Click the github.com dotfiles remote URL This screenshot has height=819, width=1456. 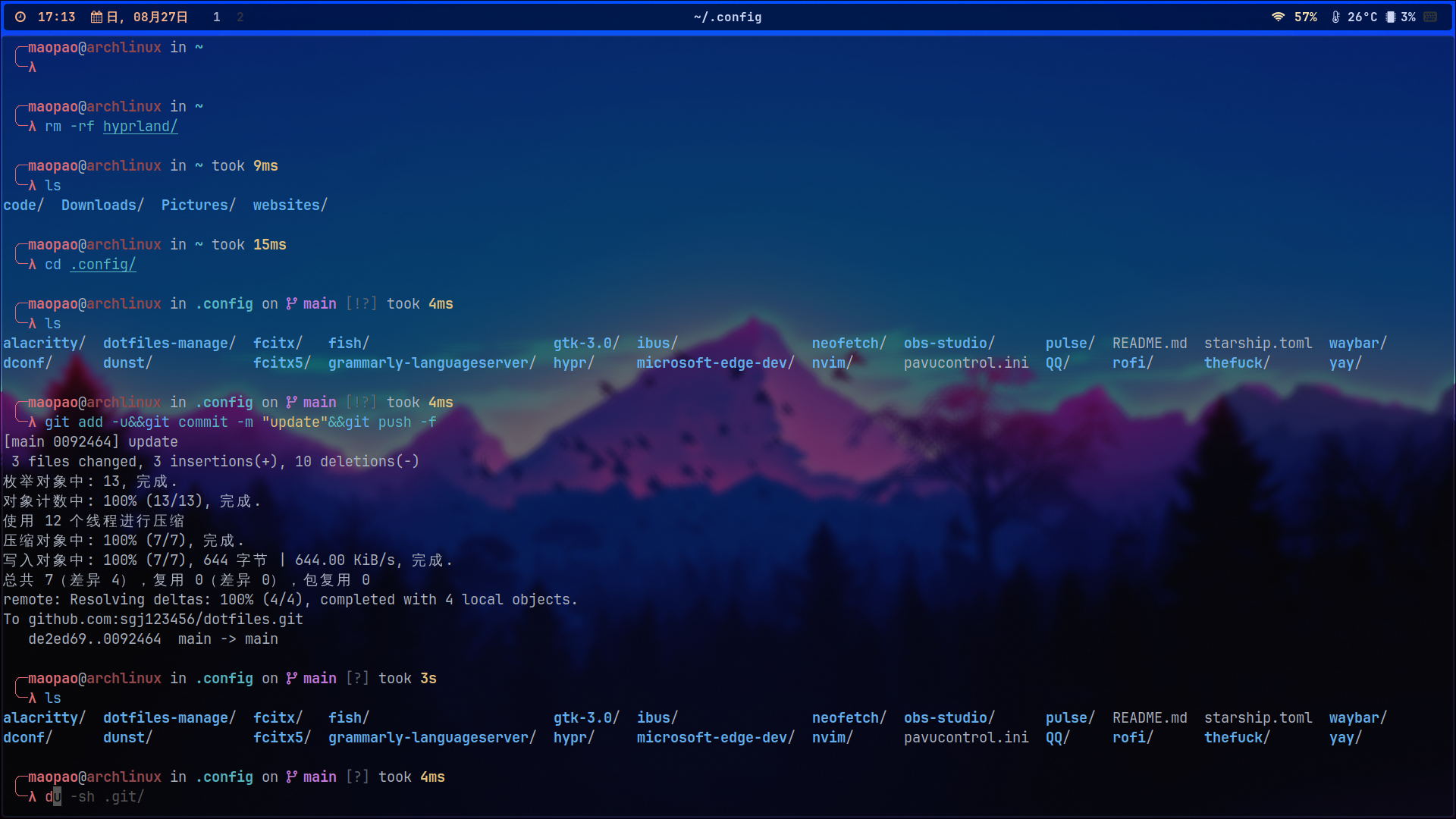[165, 619]
